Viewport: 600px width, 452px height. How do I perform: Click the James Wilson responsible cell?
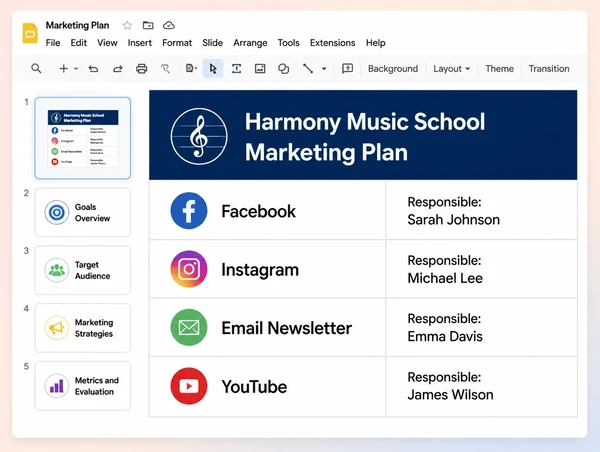(481, 387)
